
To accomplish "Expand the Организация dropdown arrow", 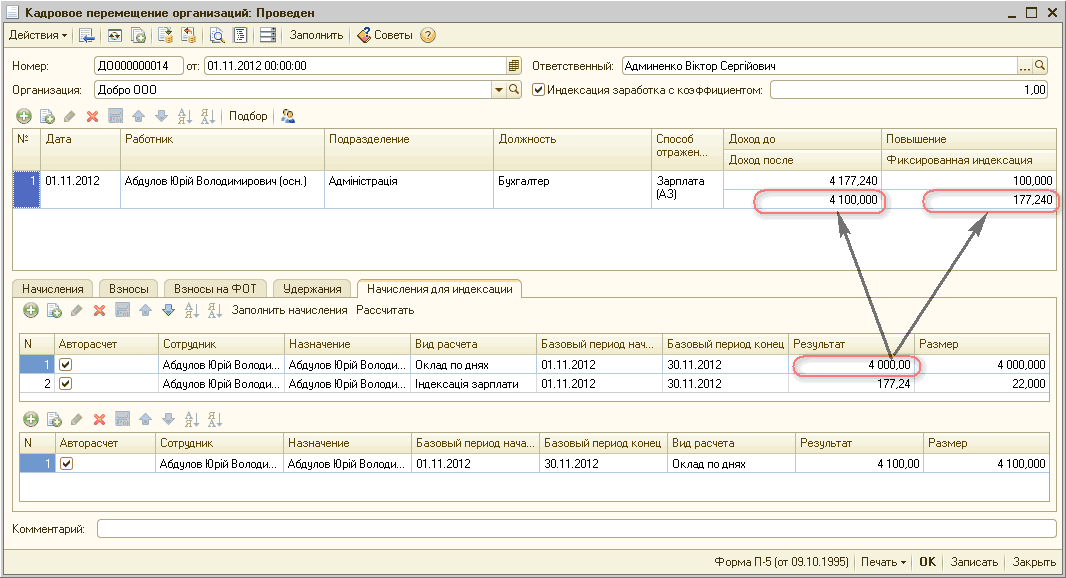I will (x=499, y=90).
